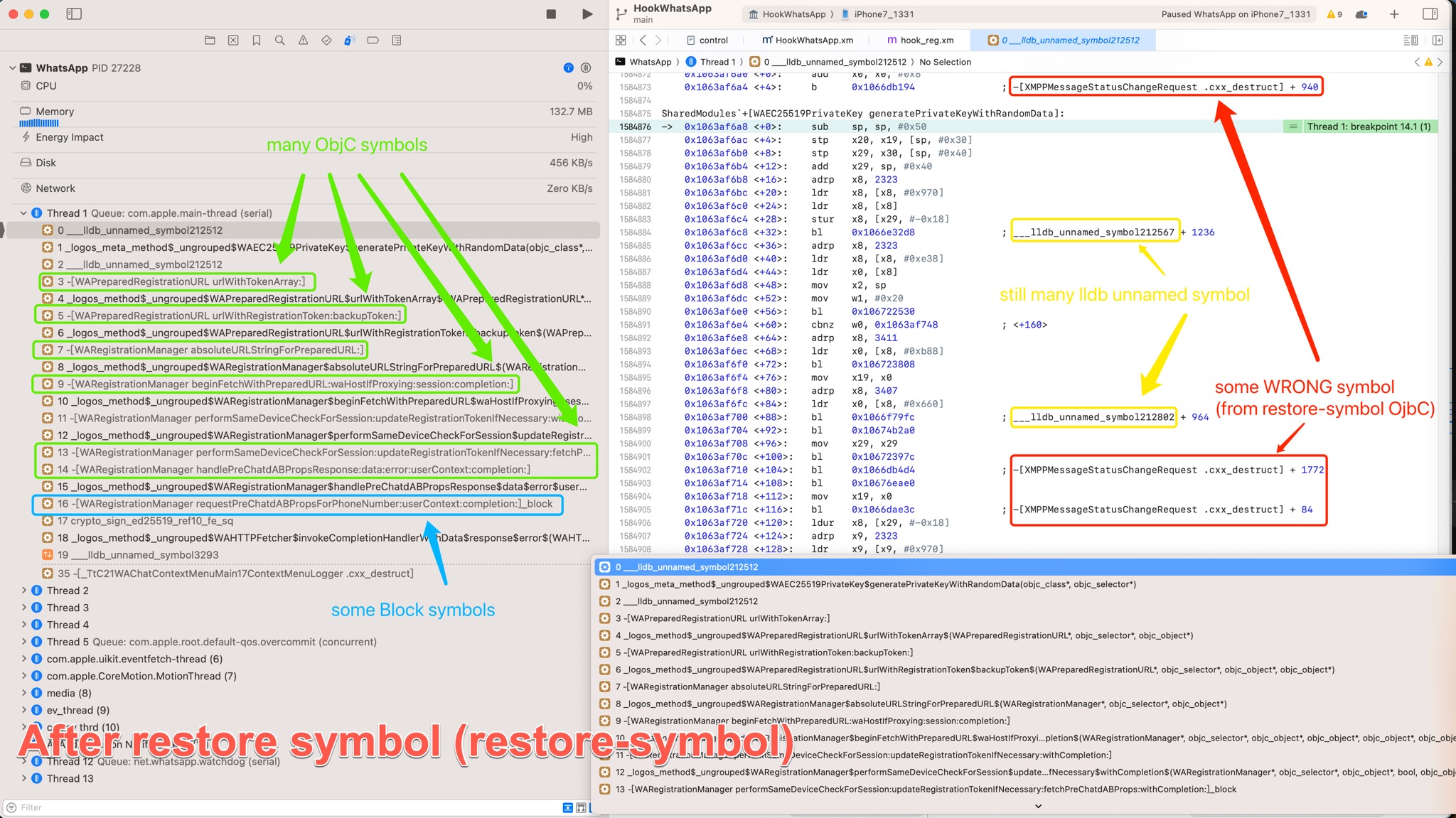Viewport: 1456px width, 818px height.
Task: Open the Bookmark navigator
Action: pos(257,41)
